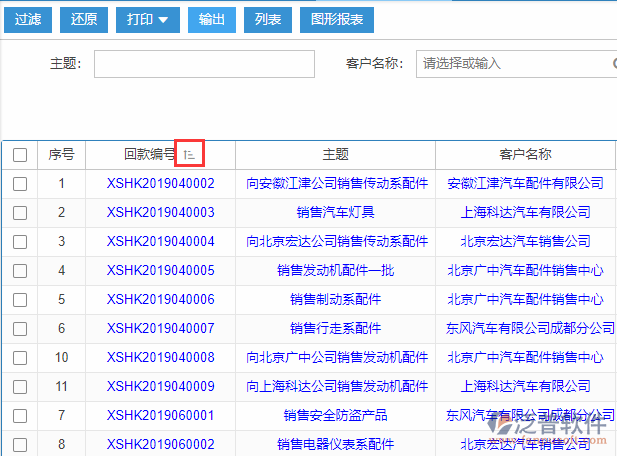Click the sort icon in 回款编号 header
Viewport: 617px width, 456px height.
pos(190,154)
